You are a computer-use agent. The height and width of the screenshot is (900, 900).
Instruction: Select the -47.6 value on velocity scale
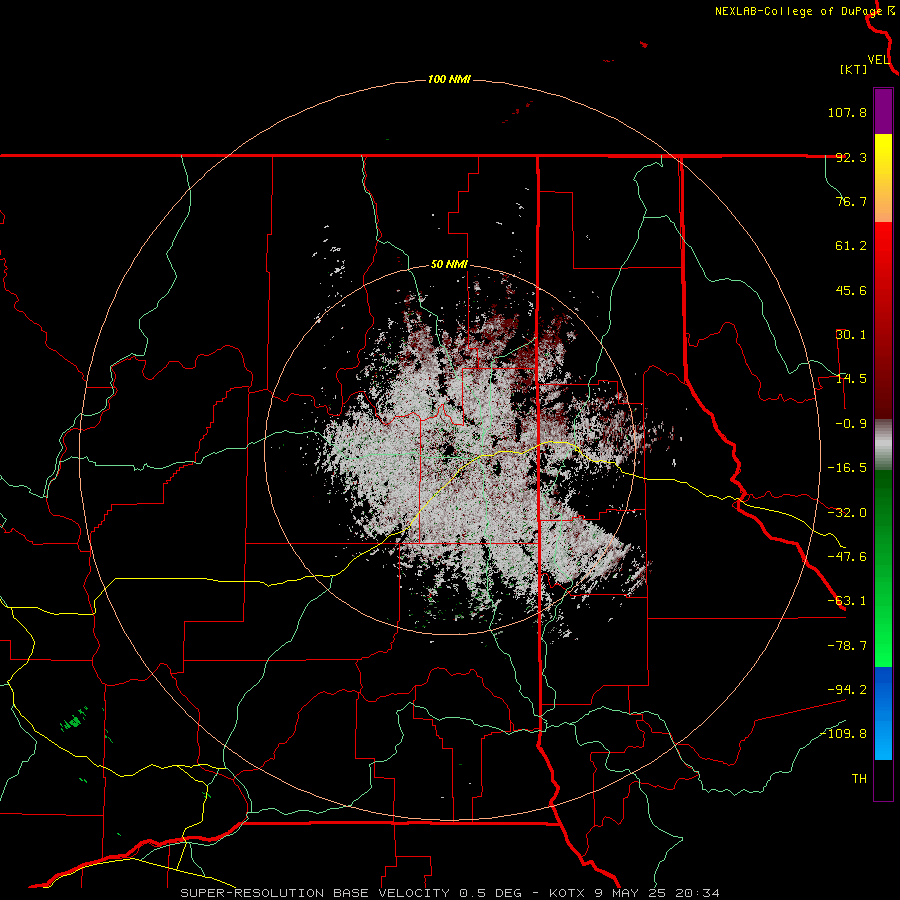[x=847, y=557]
